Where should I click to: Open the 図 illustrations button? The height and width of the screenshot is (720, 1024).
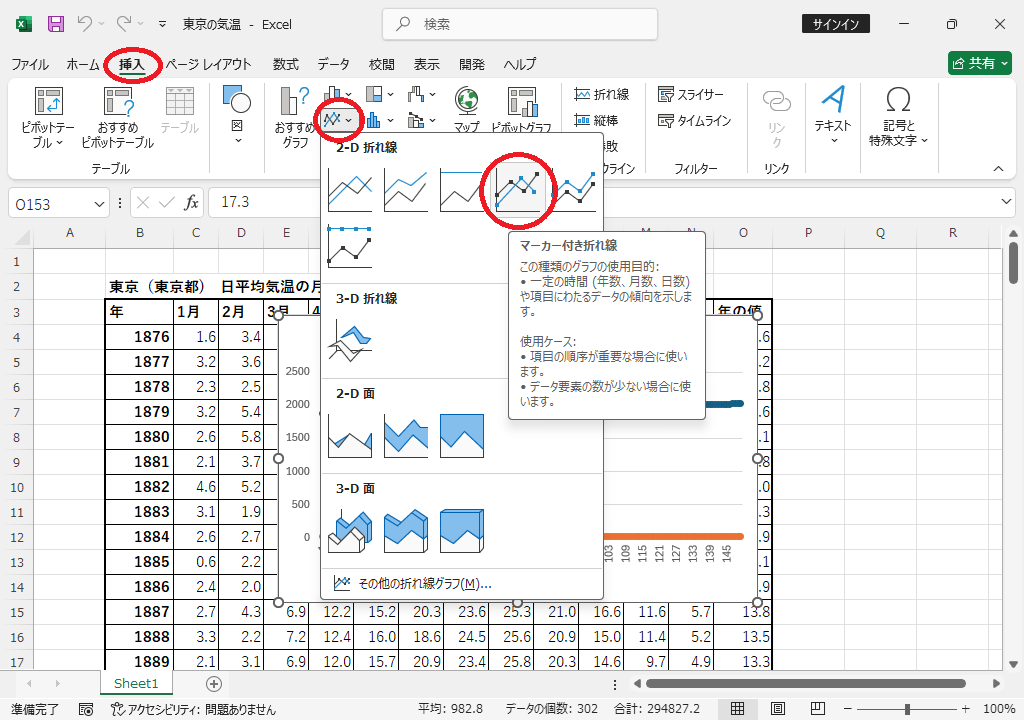(x=237, y=114)
